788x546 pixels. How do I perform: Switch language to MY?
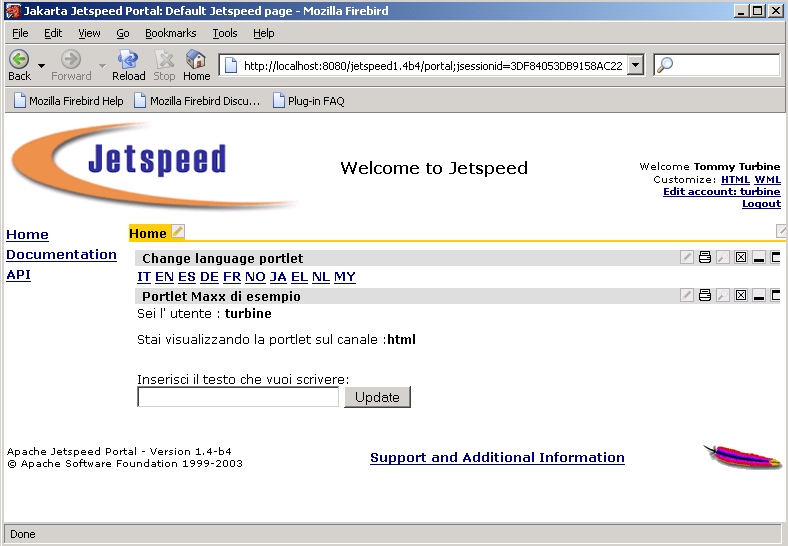345,277
